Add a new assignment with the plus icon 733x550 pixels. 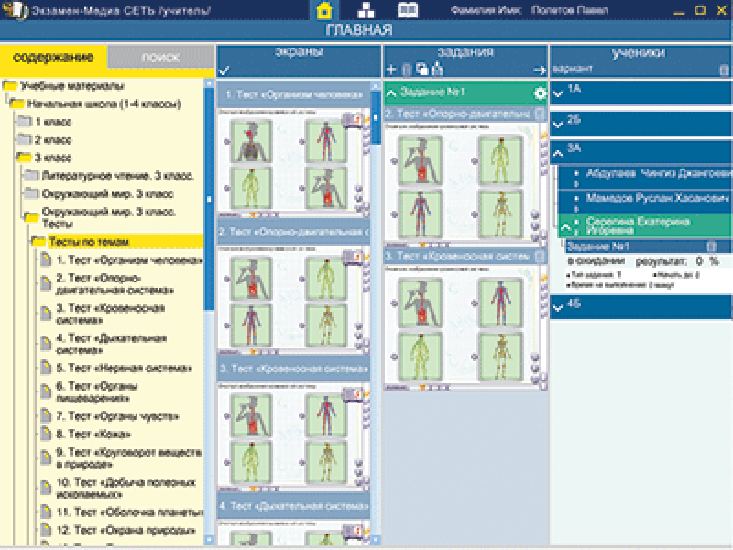coord(391,70)
